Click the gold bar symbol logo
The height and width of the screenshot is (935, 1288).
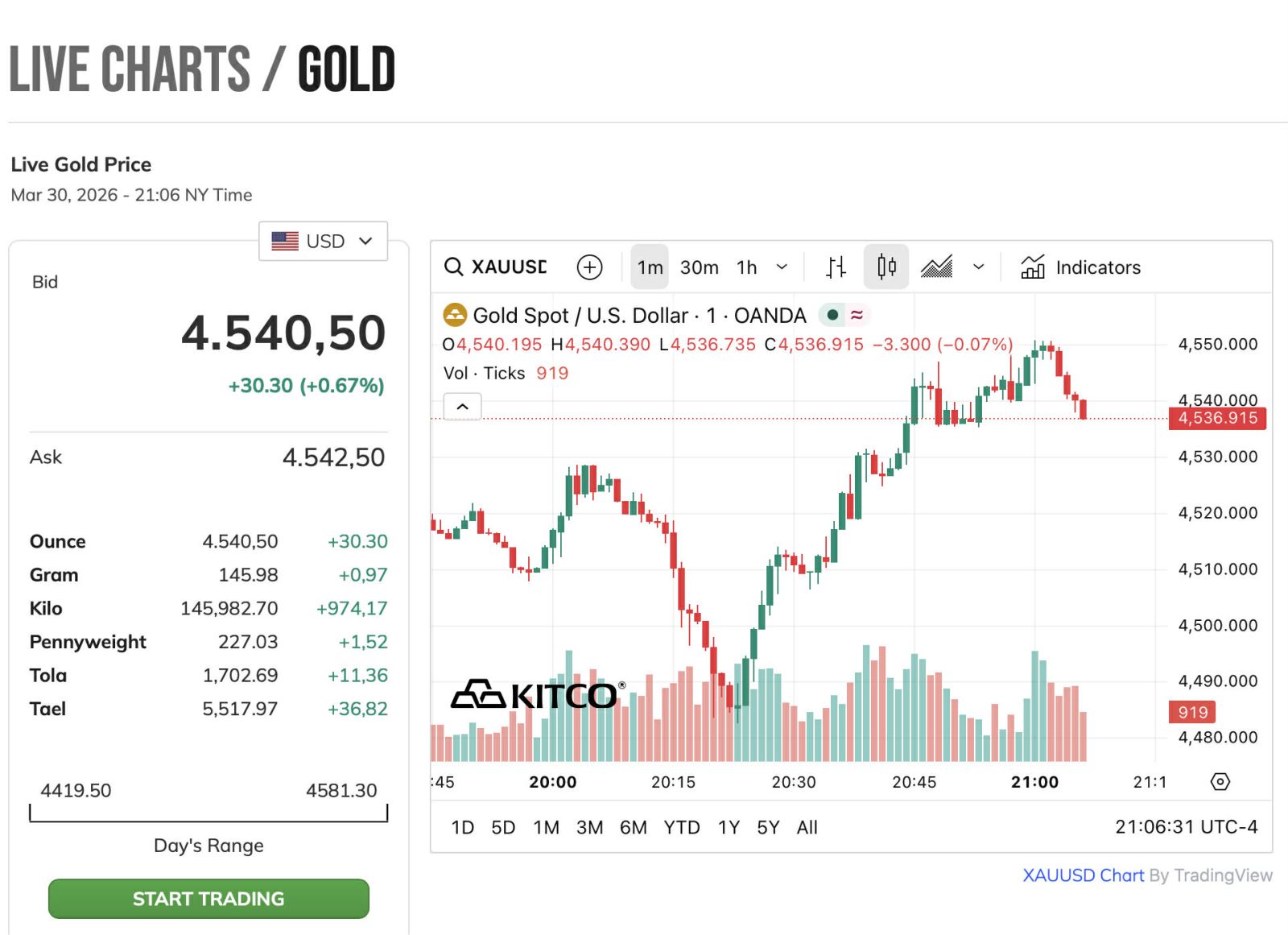coord(456,315)
